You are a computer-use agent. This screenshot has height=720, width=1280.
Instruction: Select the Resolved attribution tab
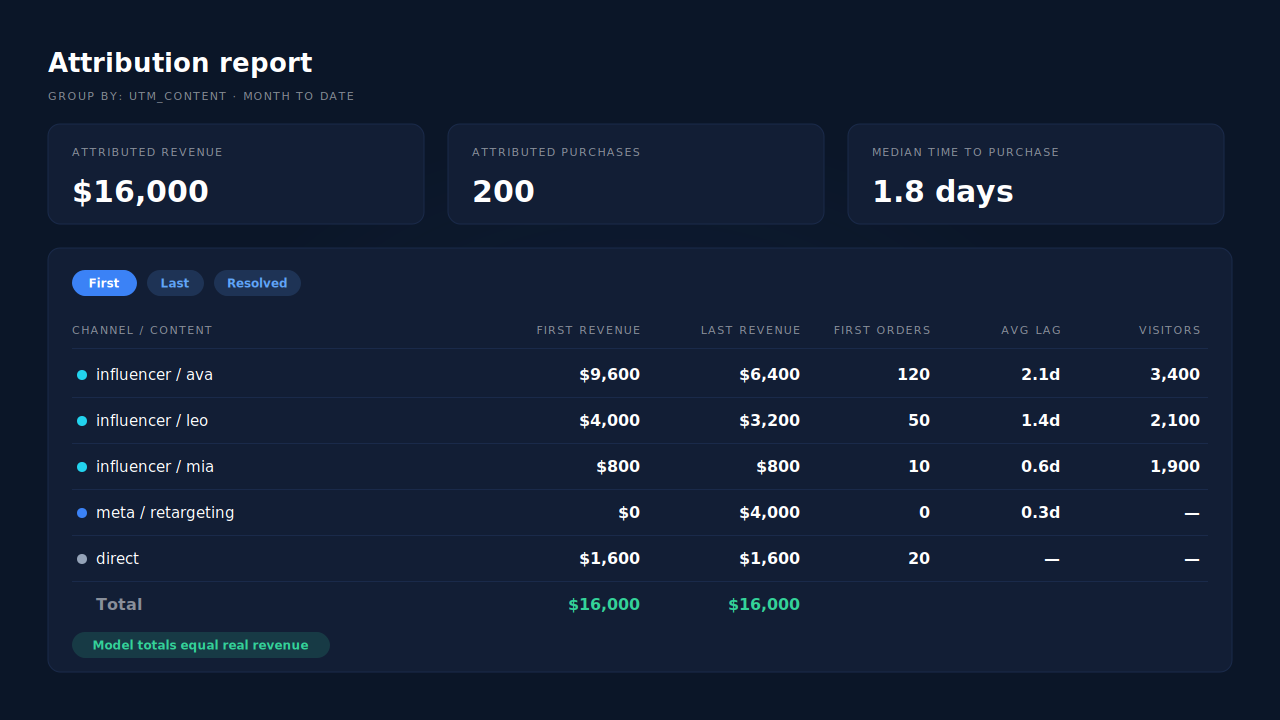coord(257,283)
